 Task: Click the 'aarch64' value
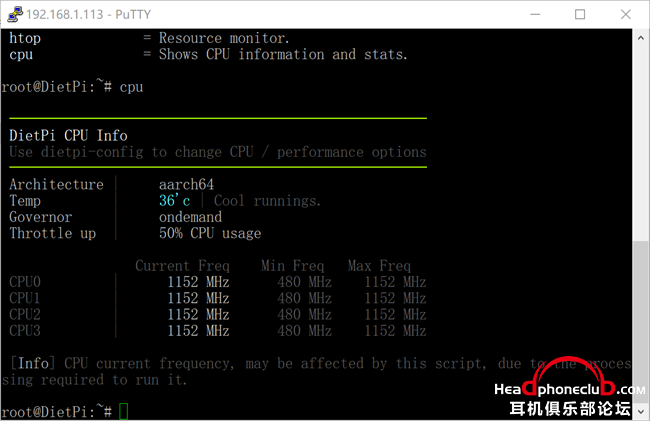coord(187,184)
